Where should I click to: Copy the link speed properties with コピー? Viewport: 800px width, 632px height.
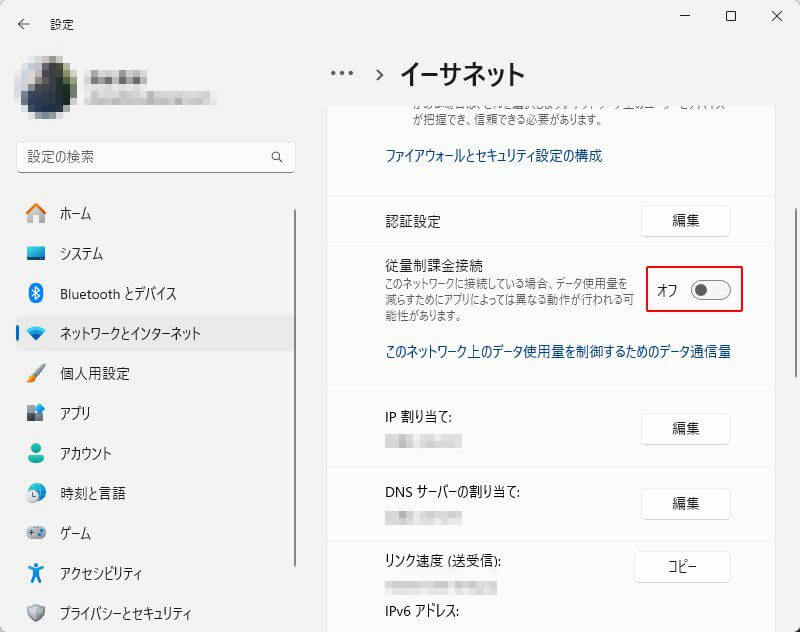[x=682, y=567]
